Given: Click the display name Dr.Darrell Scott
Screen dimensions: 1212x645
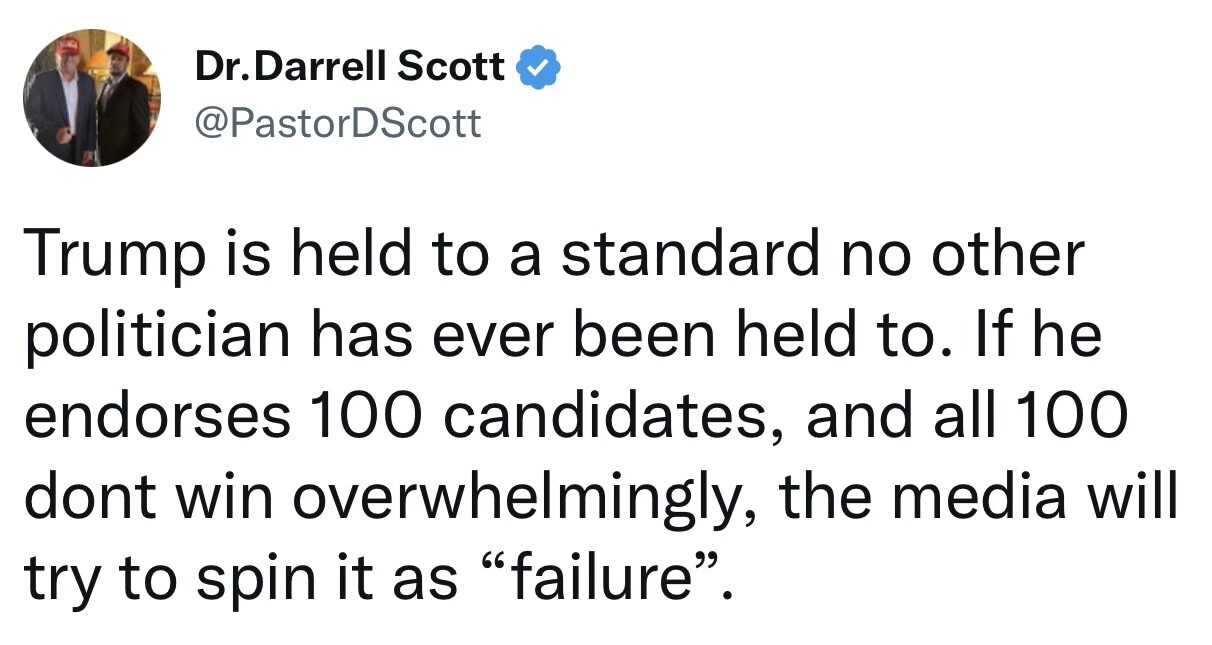Looking at the screenshot, I should click(x=350, y=68).
